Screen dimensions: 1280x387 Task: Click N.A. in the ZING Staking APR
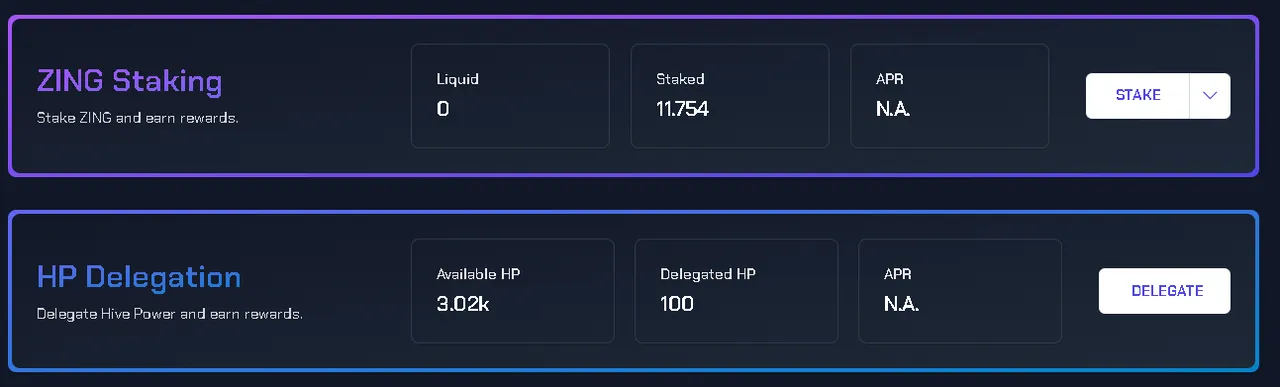[893, 109]
